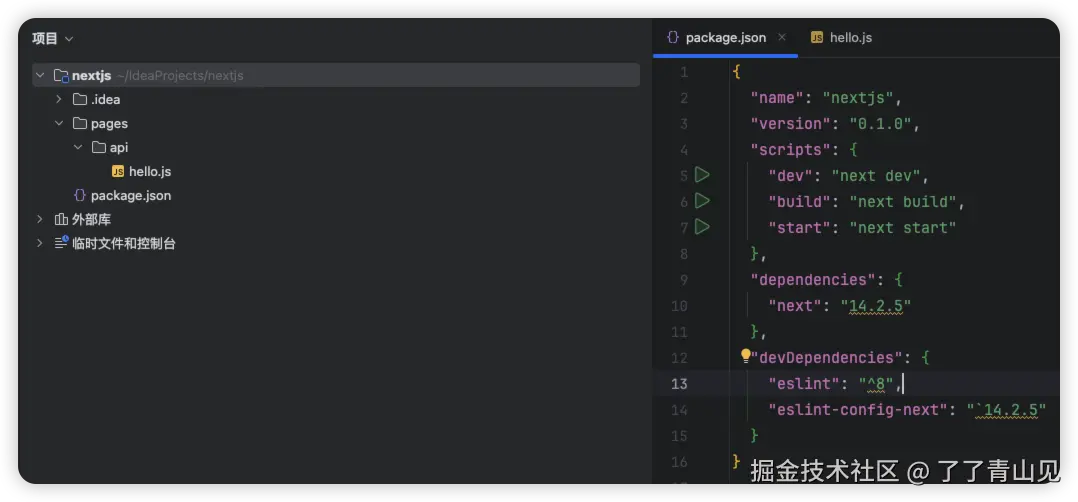This screenshot has height=502, width=1078.
Task: Select the api folder label
Action: (x=119, y=148)
